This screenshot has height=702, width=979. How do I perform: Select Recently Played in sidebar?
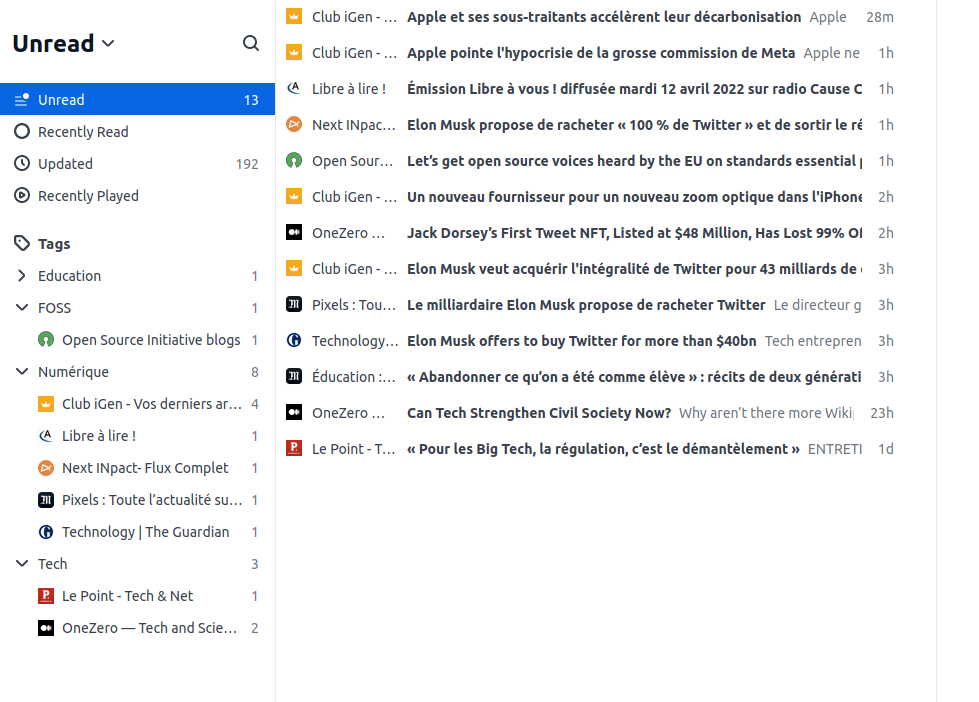137,195
